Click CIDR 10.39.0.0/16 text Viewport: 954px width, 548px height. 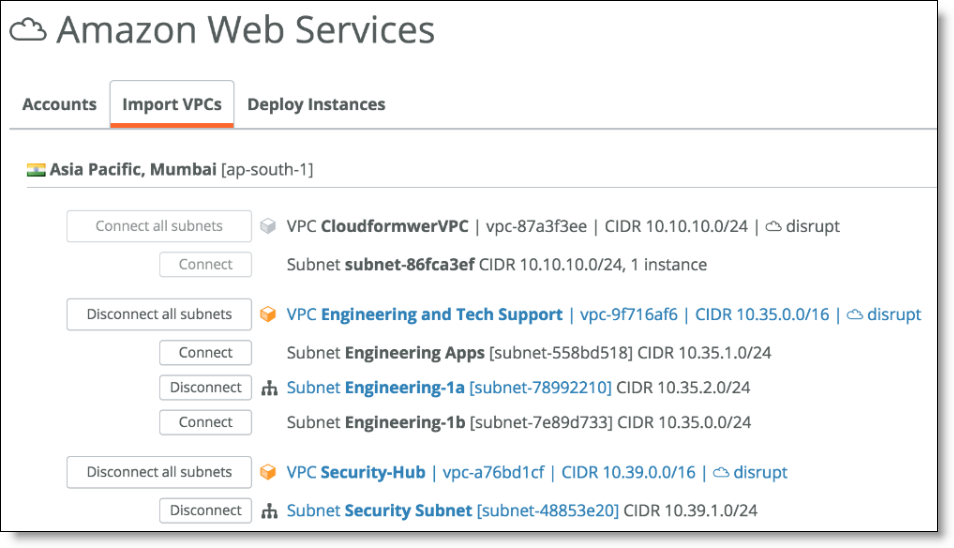(628, 472)
